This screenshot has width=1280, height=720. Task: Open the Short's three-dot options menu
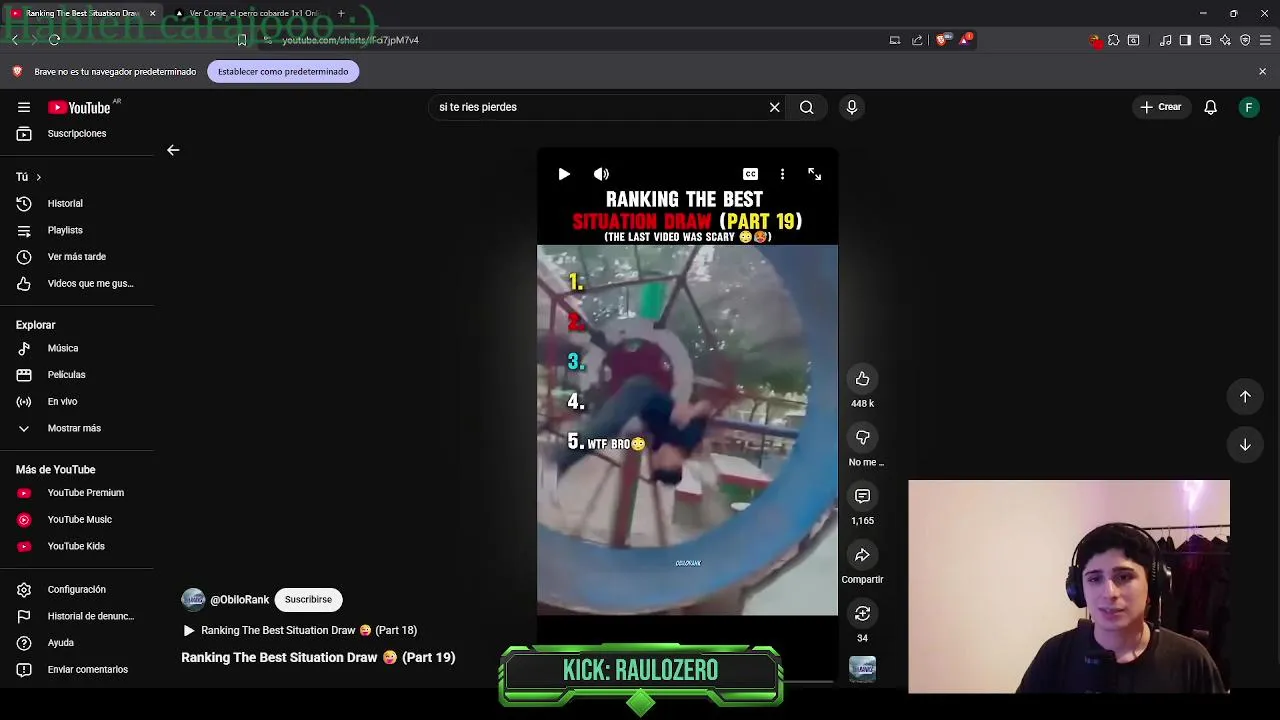(782, 174)
